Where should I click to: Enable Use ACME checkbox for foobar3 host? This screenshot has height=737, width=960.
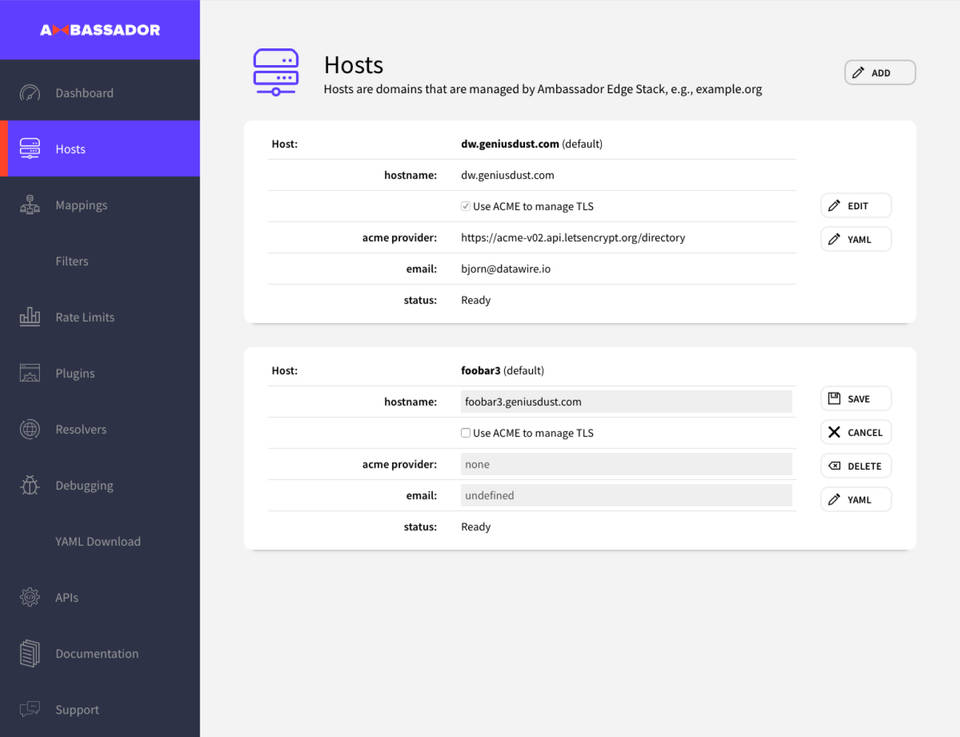pyautogui.click(x=466, y=433)
